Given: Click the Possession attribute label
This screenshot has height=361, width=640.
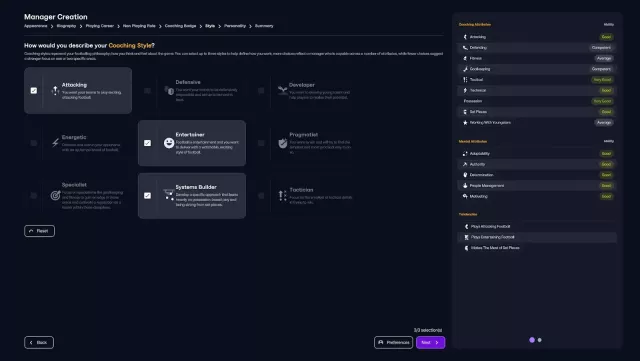Looking at the screenshot, I should click(473, 101).
